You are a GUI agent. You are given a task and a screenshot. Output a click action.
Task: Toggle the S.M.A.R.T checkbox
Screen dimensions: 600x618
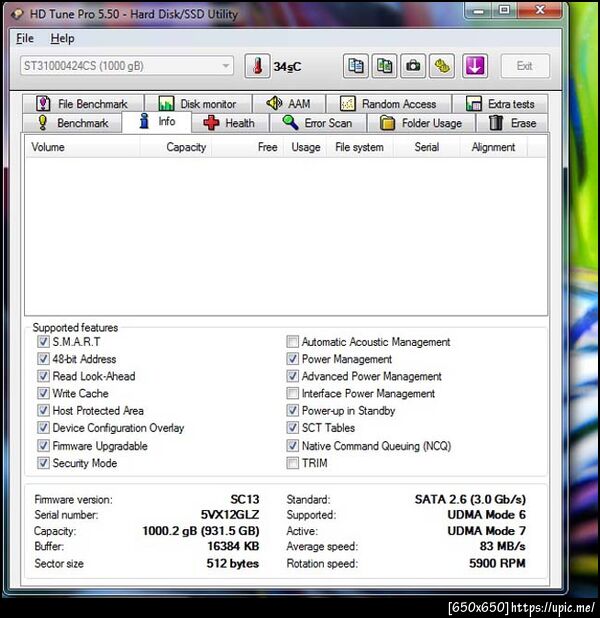click(43, 341)
